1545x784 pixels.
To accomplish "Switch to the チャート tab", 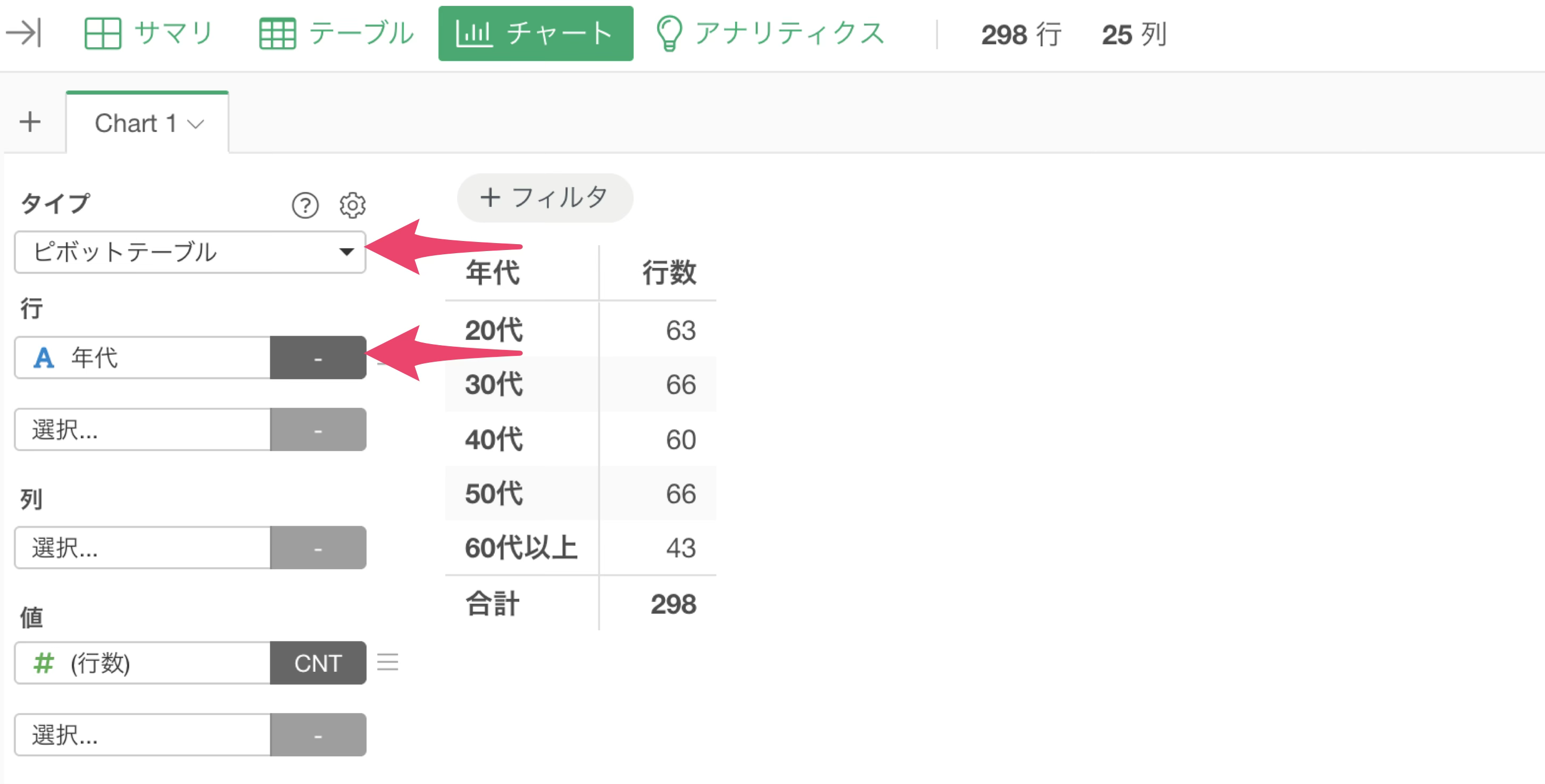I will pyautogui.click(x=536, y=34).
